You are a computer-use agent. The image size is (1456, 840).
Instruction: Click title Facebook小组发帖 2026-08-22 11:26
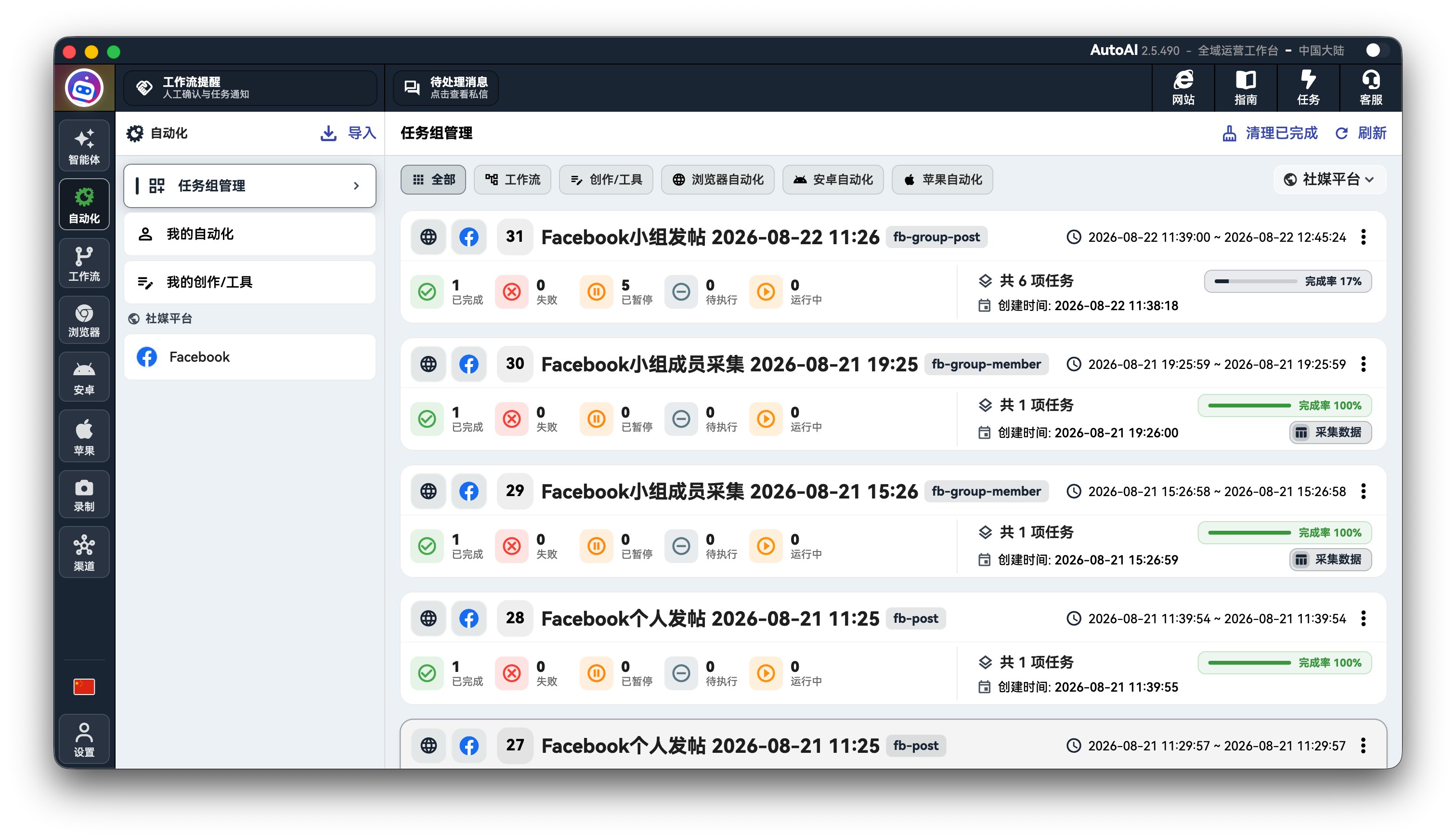tap(710, 237)
